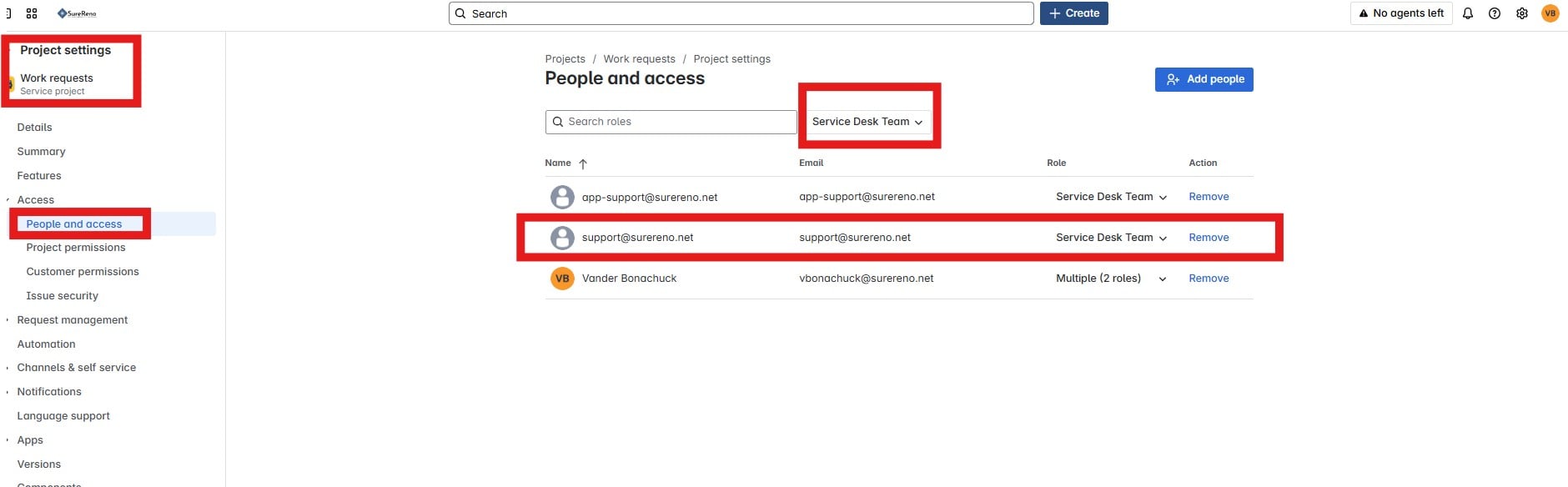Click the Role column header
The height and width of the screenshot is (487, 1568).
click(x=1056, y=163)
